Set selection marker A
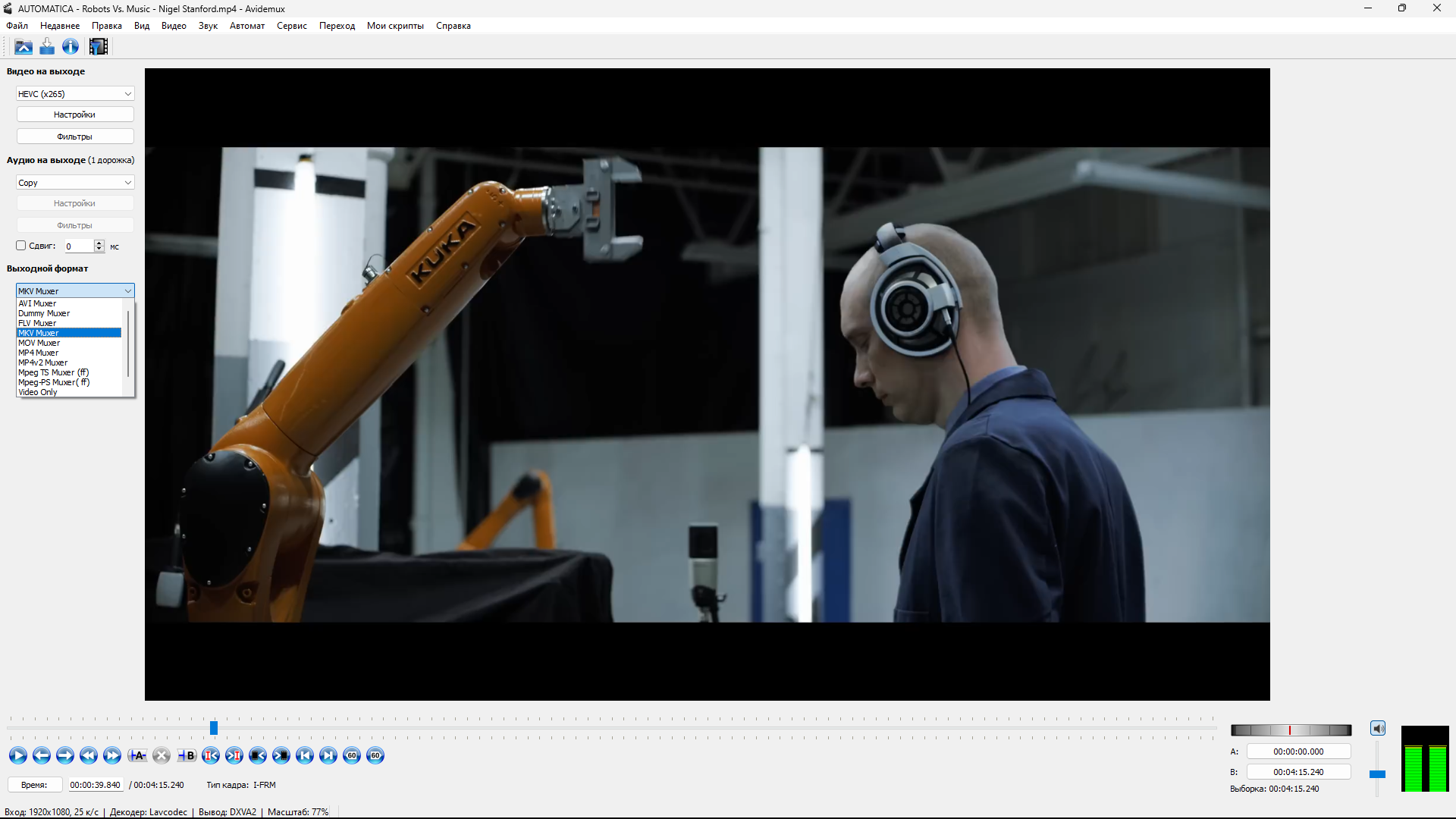 point(137,755)
